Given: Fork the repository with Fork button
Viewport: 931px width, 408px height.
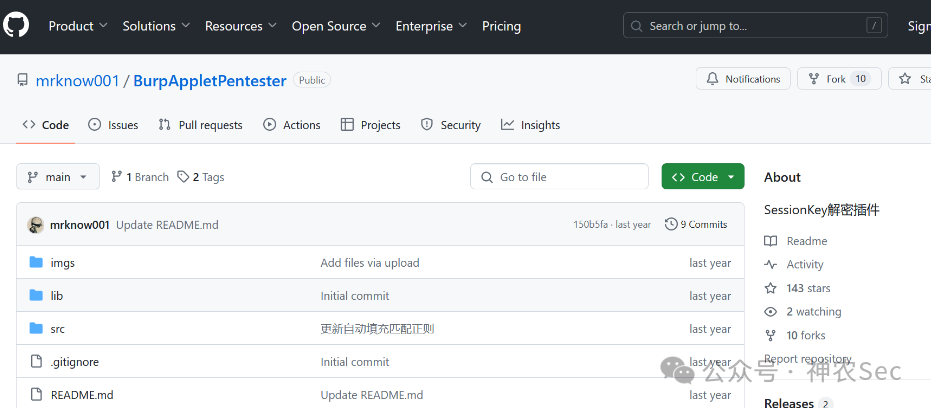Looking at the screenshot, I should pyautogui.click(x=838, y=79).
